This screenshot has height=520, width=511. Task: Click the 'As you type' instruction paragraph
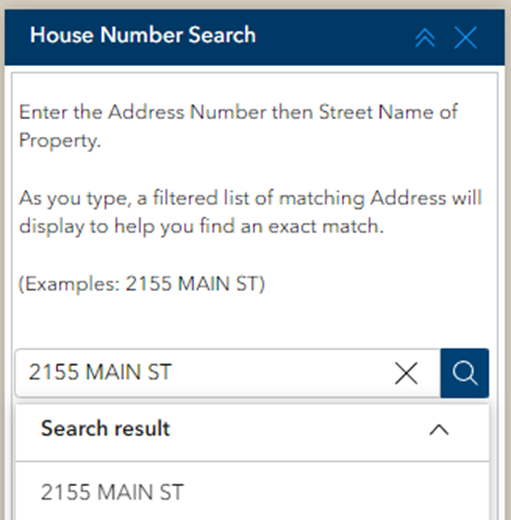(250, 212)
